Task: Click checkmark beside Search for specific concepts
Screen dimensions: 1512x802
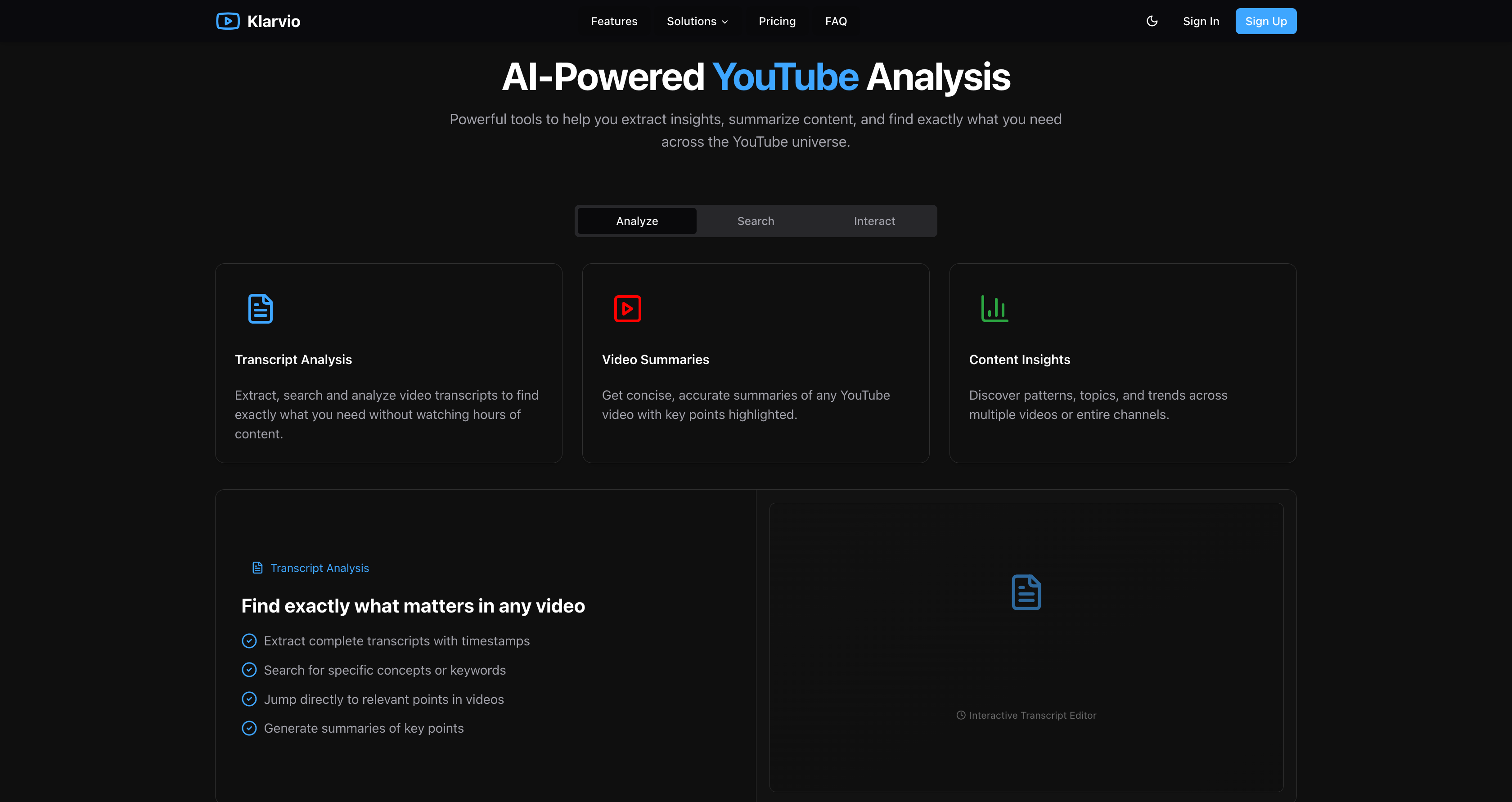Action: 249,670
